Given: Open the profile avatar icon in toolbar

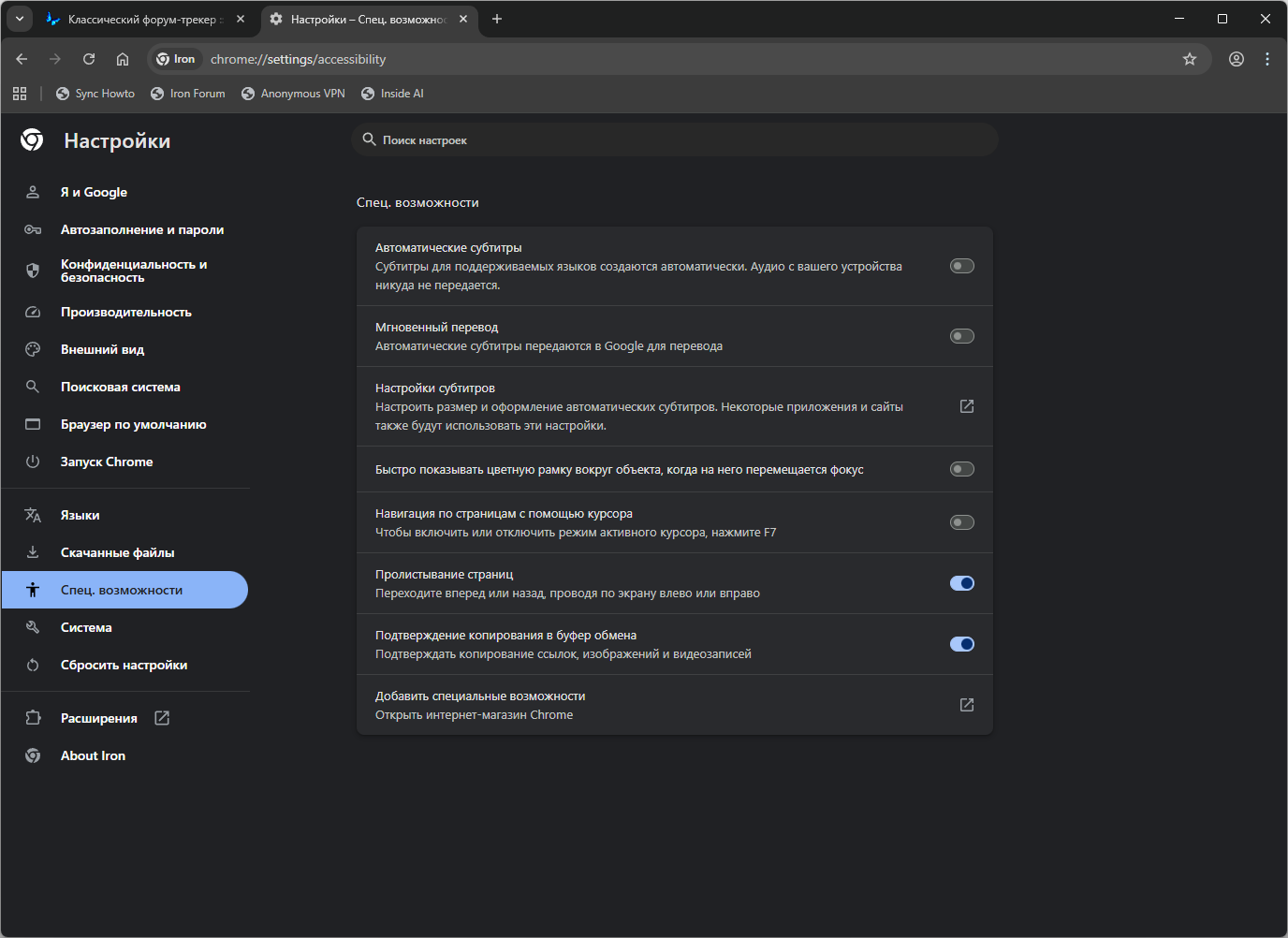Looking at the screenshot, I should tap(1237, 59).
